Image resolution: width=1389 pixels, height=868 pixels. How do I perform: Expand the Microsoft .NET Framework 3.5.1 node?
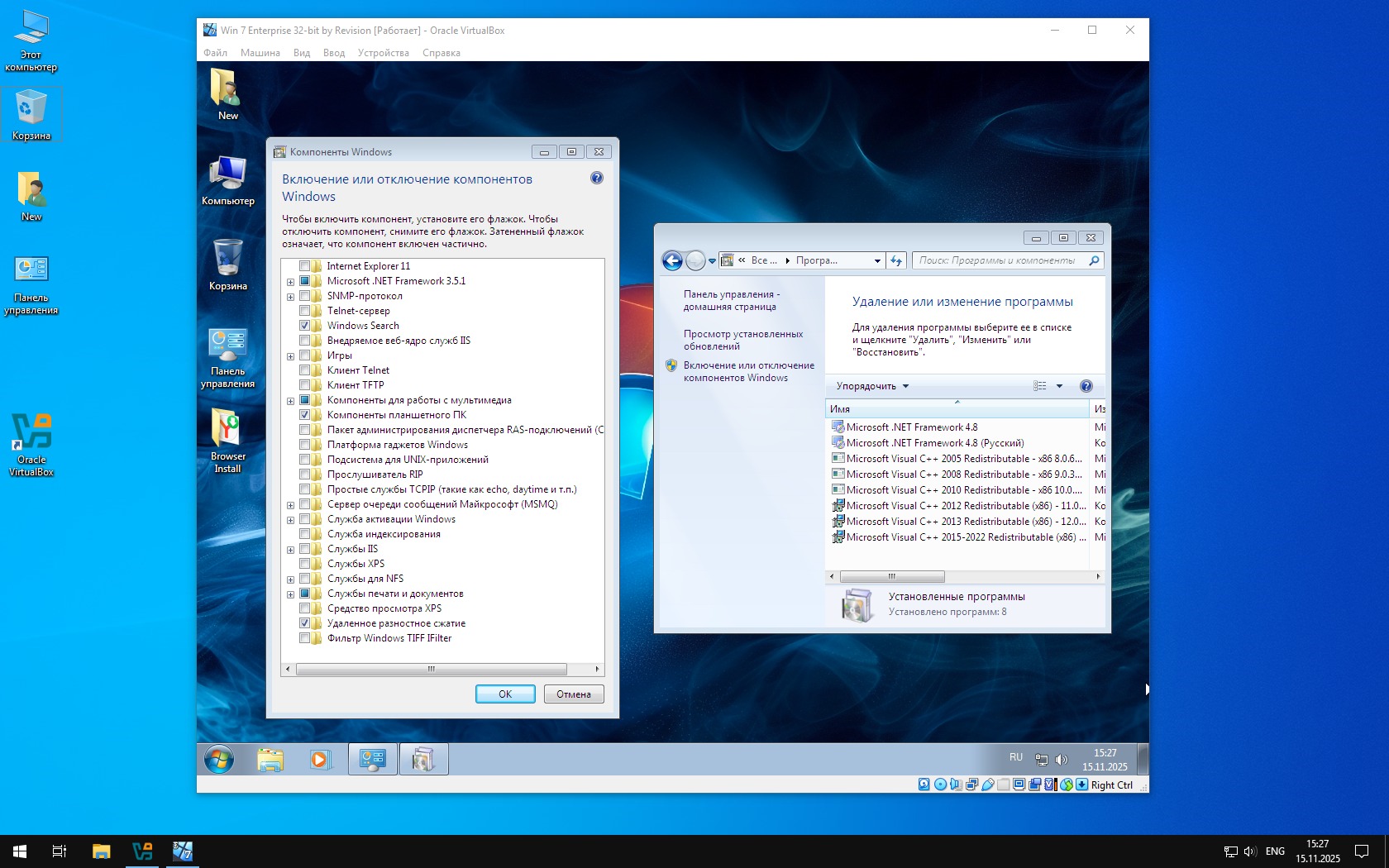click(290, 282)
